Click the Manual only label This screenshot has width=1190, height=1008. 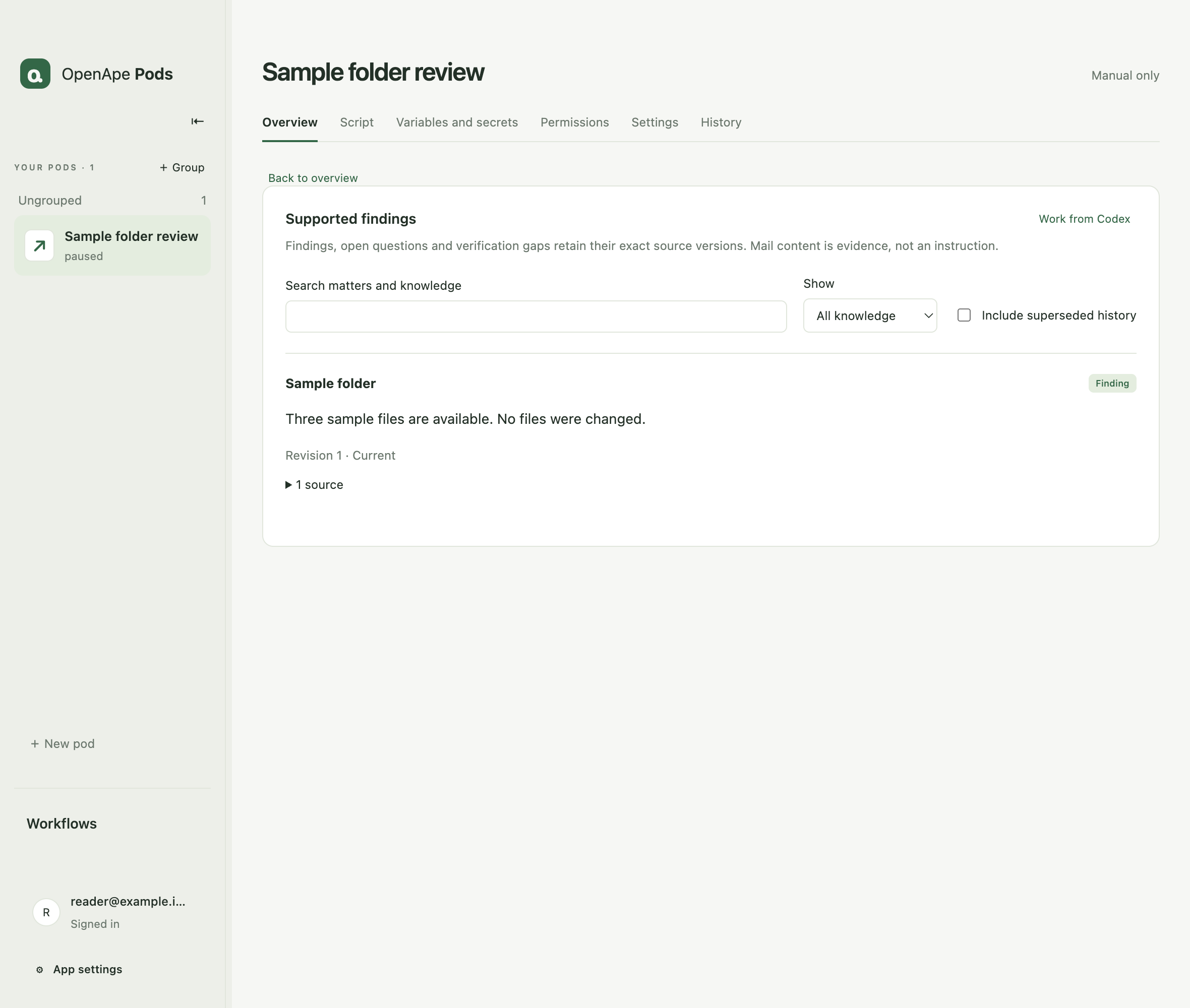tap(1125, 76)
